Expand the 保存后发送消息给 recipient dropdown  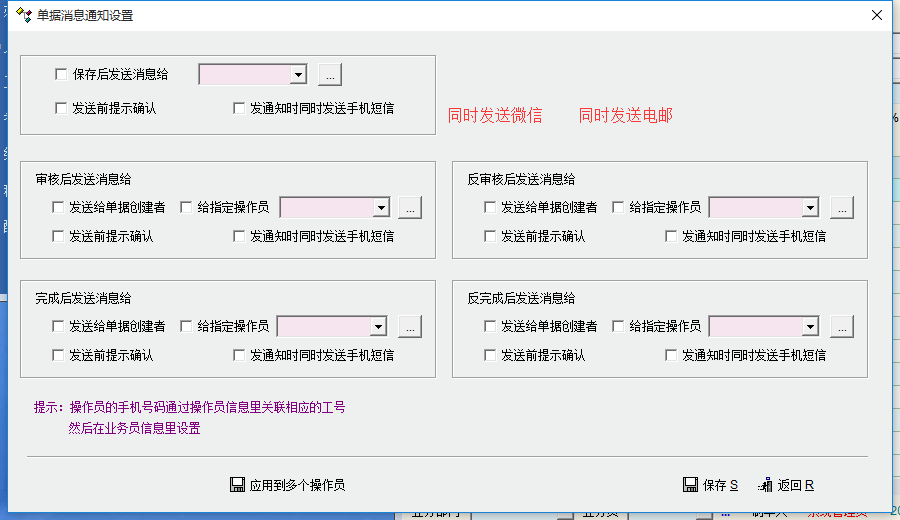click(x=297, y=74)
